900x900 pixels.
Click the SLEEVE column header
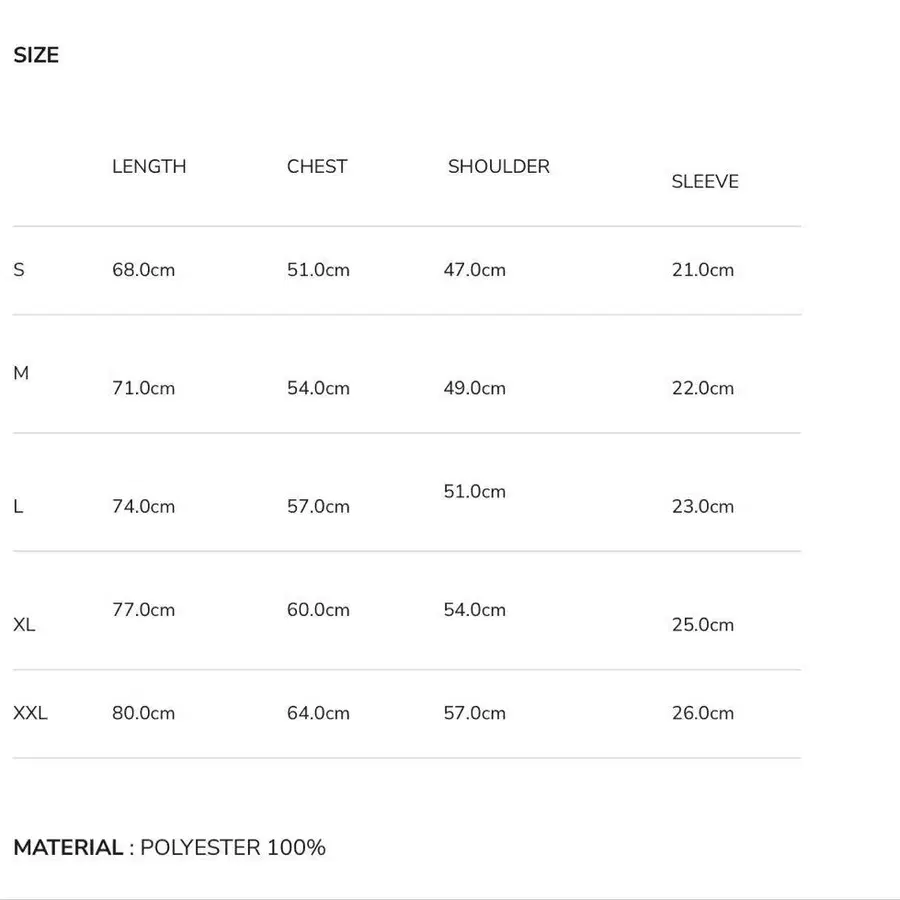pyautogui.click(x=704, y=181)
